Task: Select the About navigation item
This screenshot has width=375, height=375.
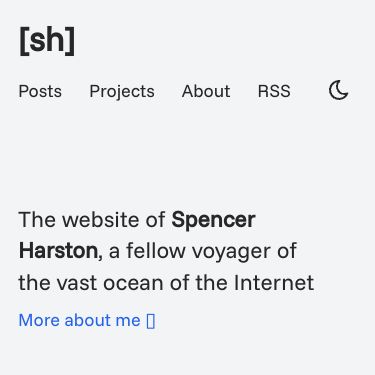Action: [x=206, y=91]
